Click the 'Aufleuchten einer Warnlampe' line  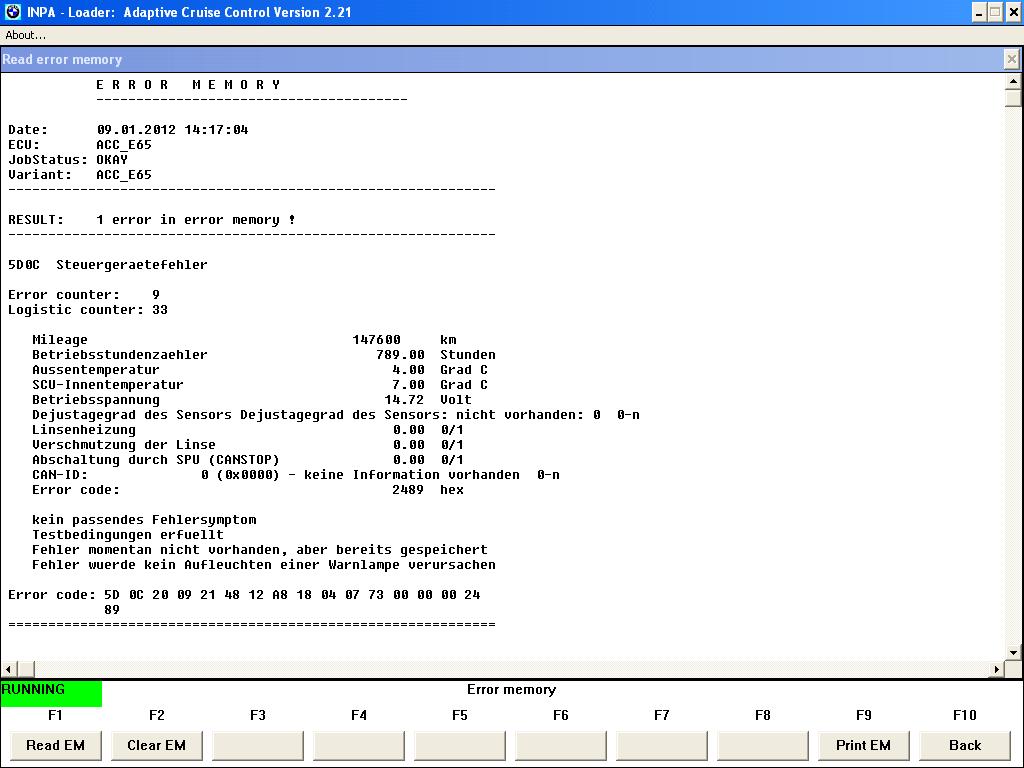point(264,565)
